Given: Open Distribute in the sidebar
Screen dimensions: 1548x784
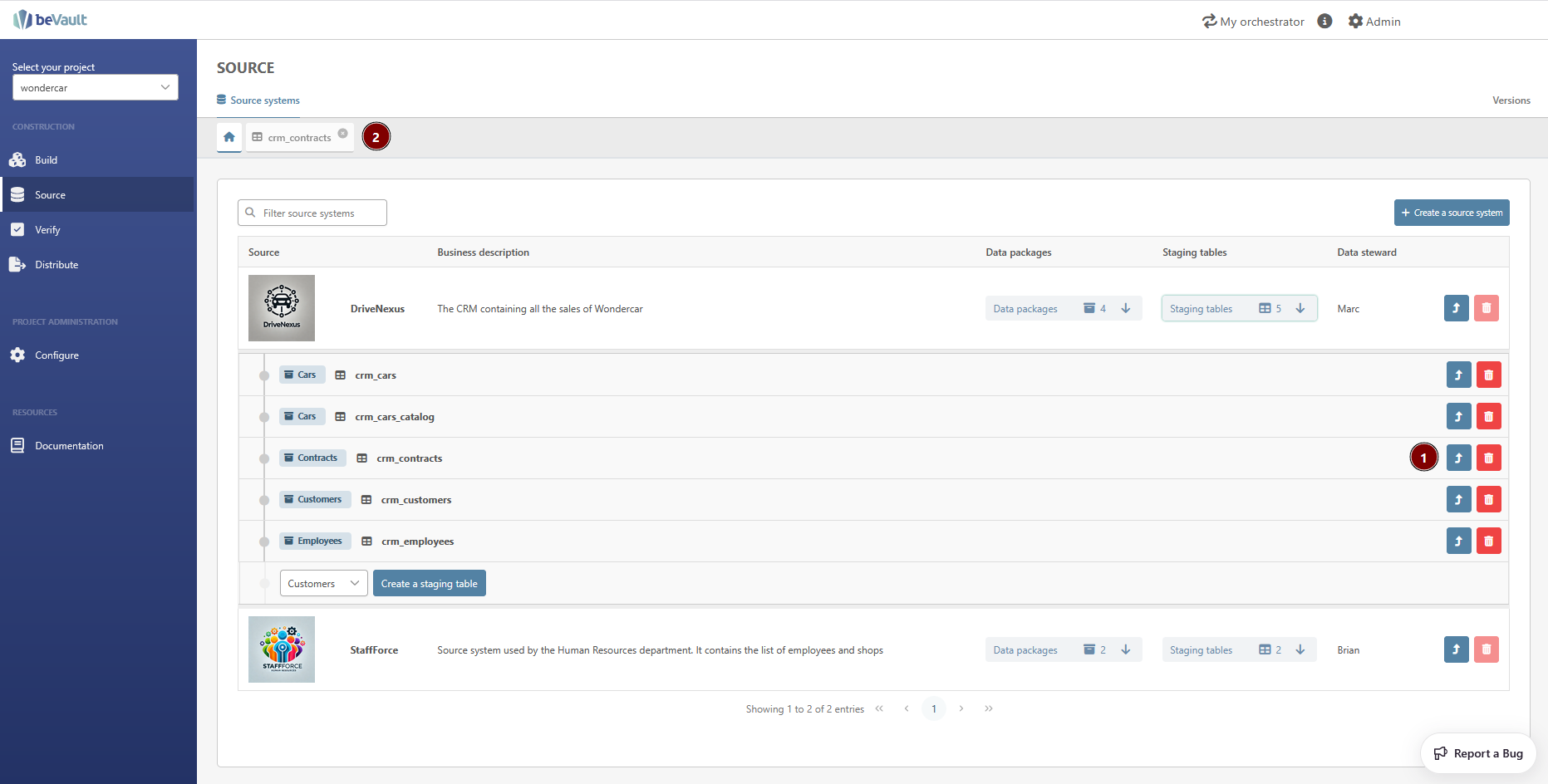Looking at the screenshot, I should click(57, 265).
